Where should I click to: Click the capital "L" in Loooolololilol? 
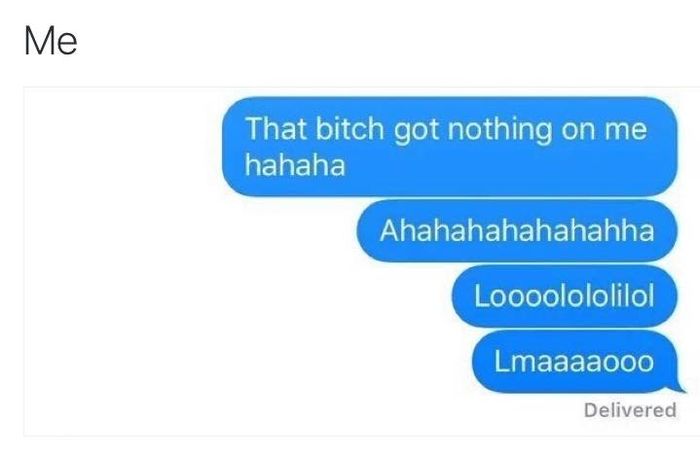[482, 296]
